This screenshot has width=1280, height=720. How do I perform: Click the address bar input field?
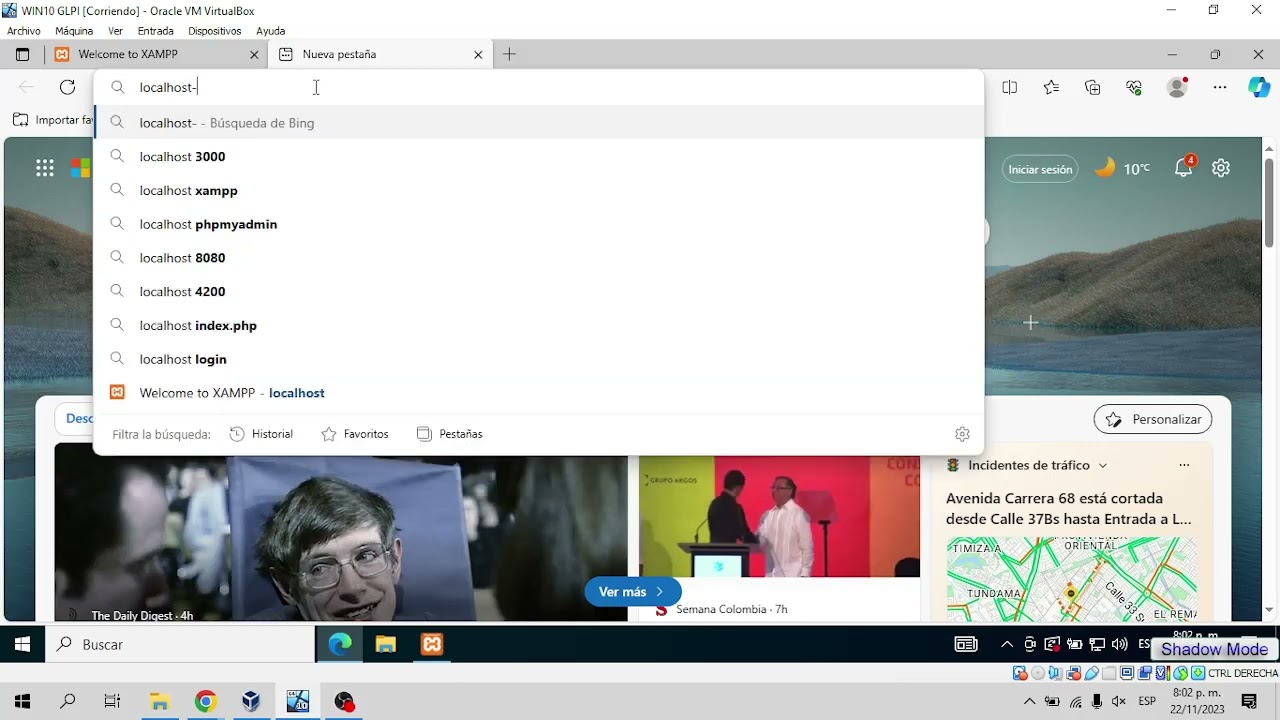pyautogui.click(x=539, y=87)
